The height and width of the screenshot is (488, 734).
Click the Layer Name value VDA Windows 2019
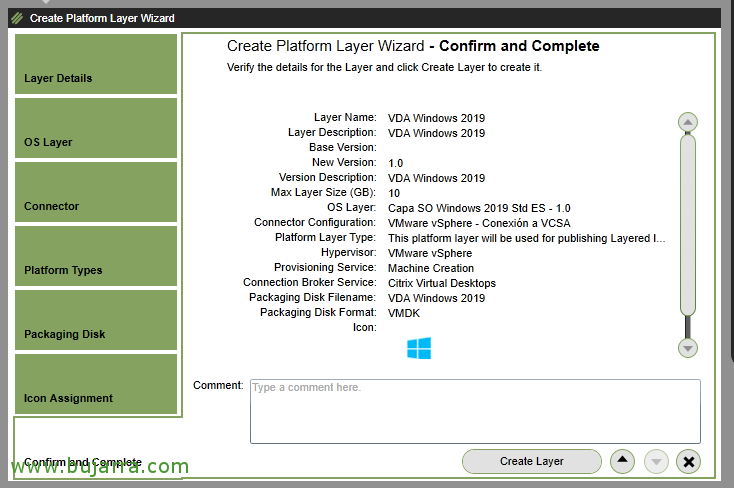tap(436, 118)
